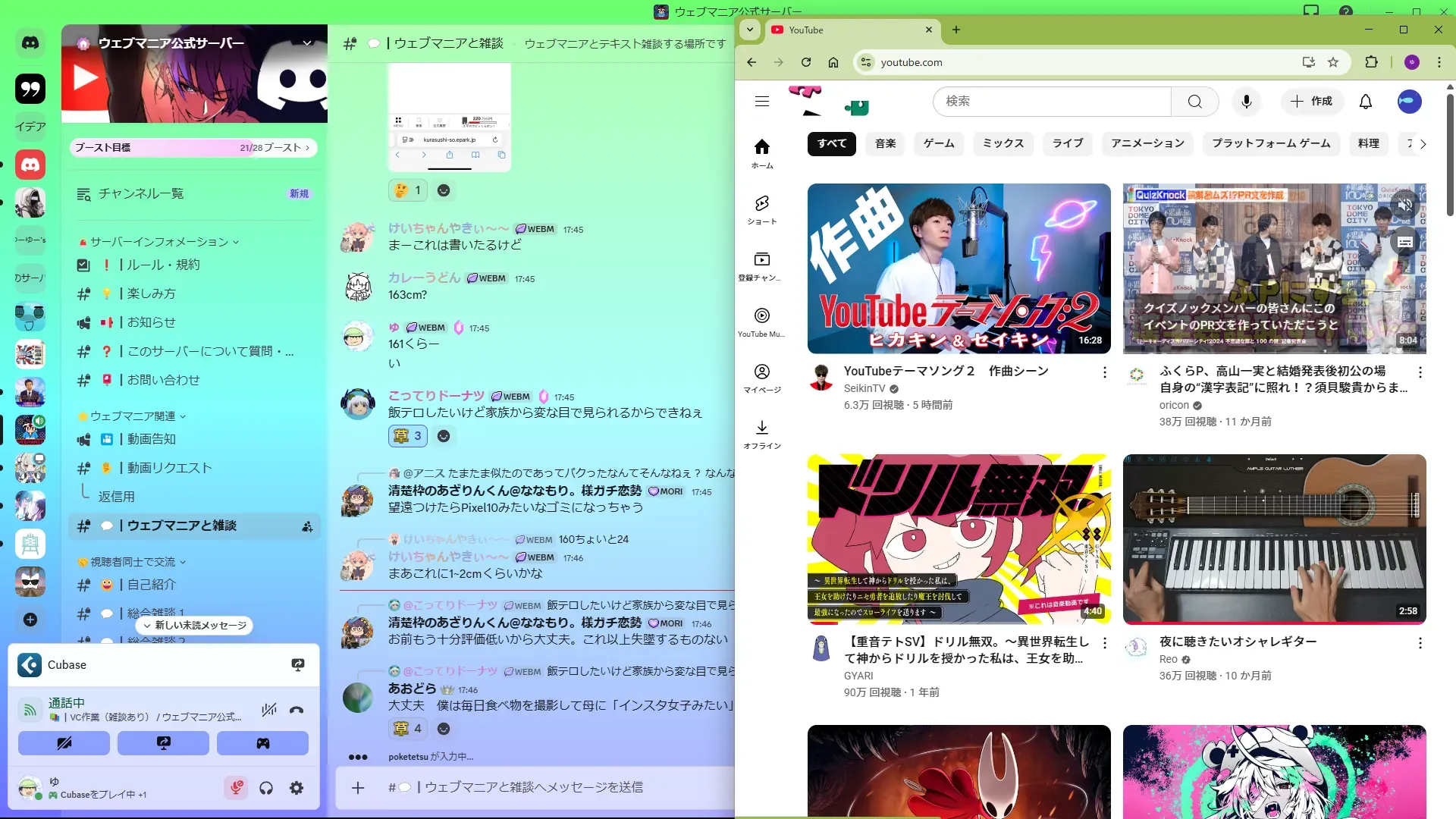Click the 作成 create button
Screen dimensions: 1456x819
[1311, 102]
